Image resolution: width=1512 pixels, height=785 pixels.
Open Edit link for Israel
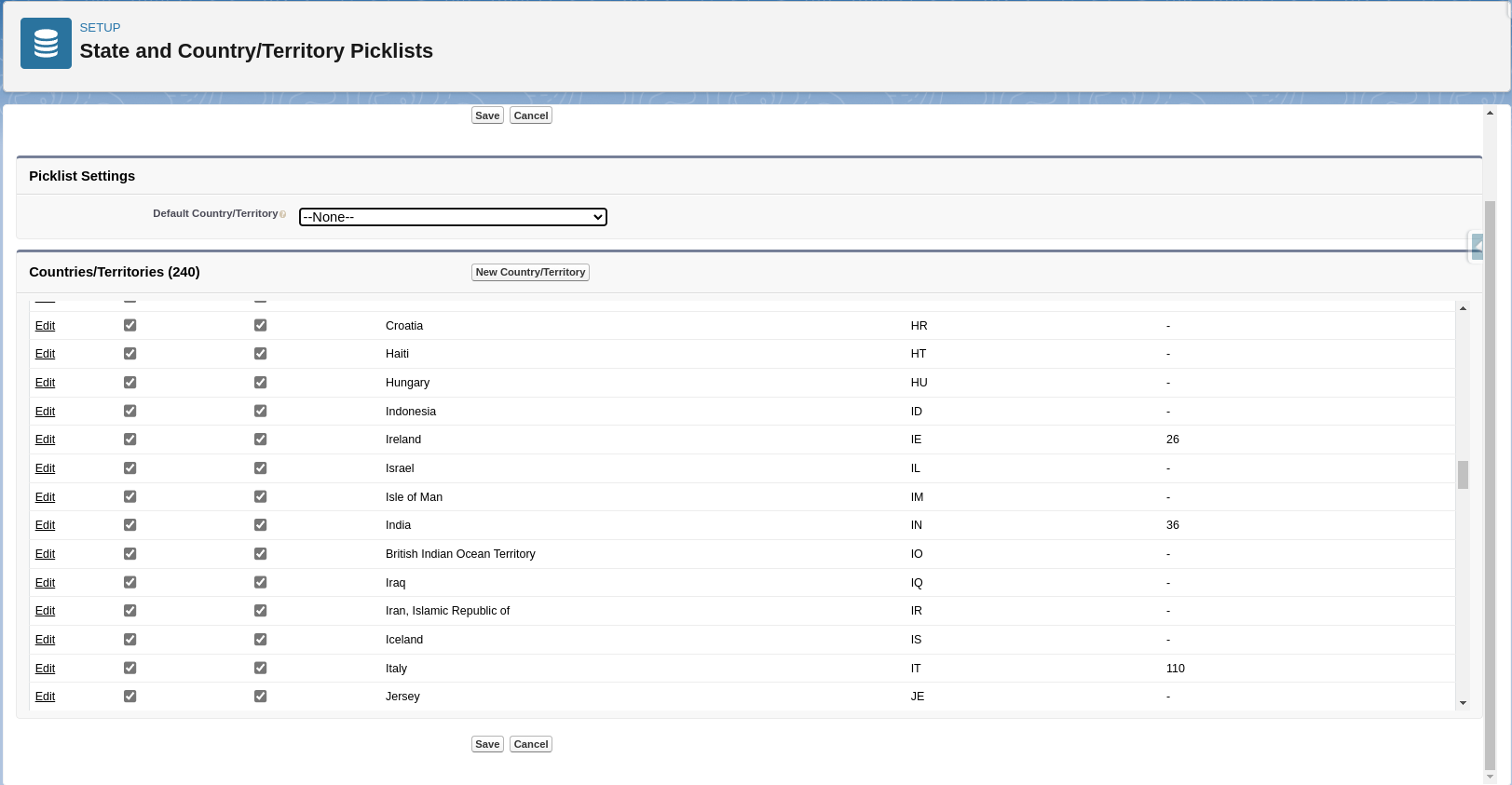(45, 468)
